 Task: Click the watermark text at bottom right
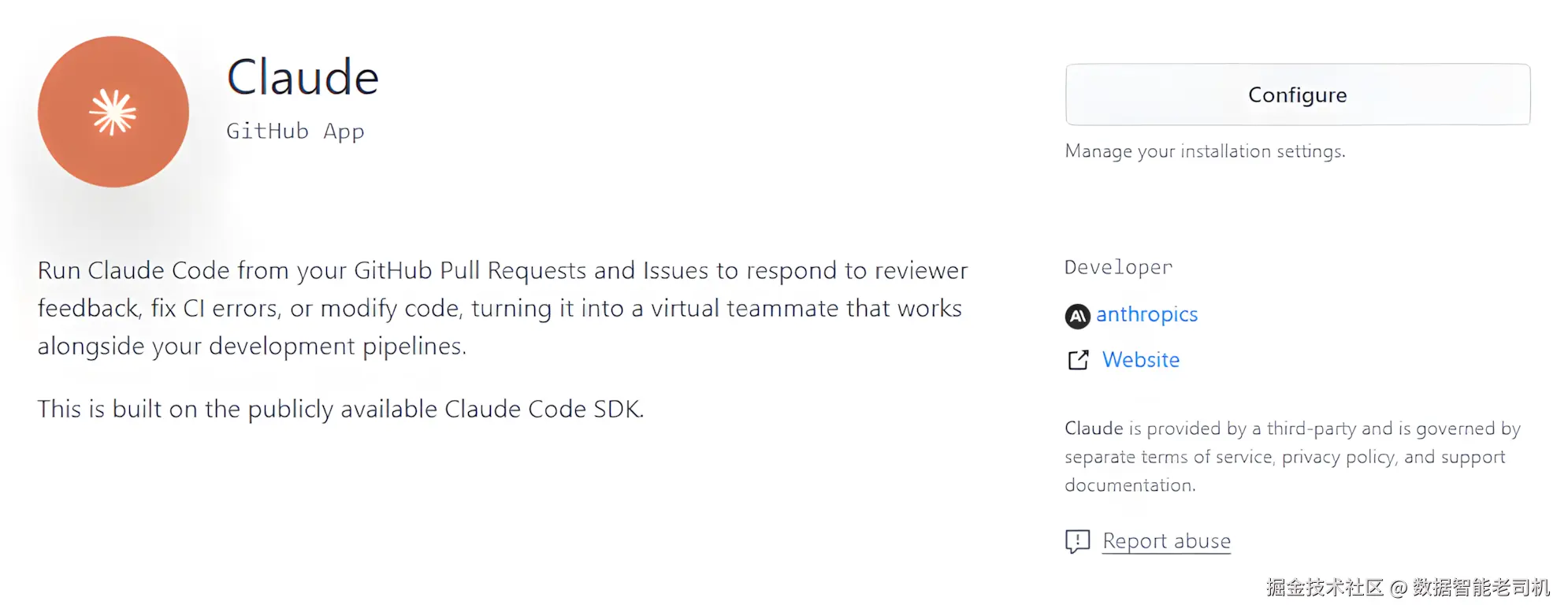pyautogui.click(x=1407, y=588)
